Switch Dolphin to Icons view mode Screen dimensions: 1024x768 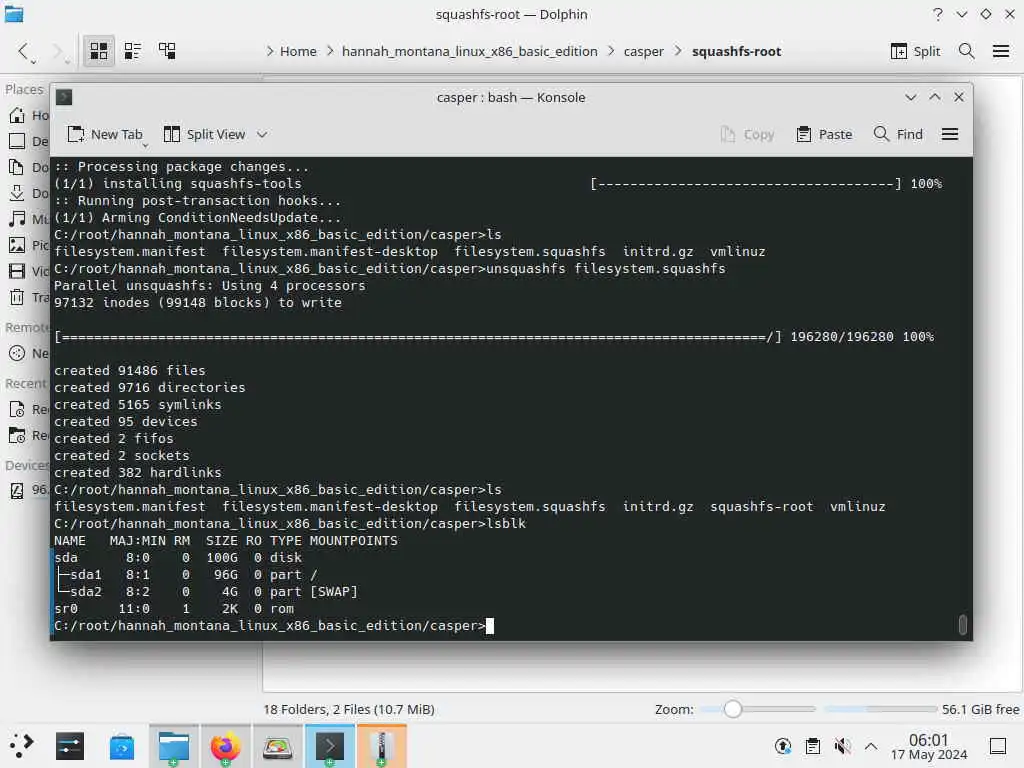[99, 52]
